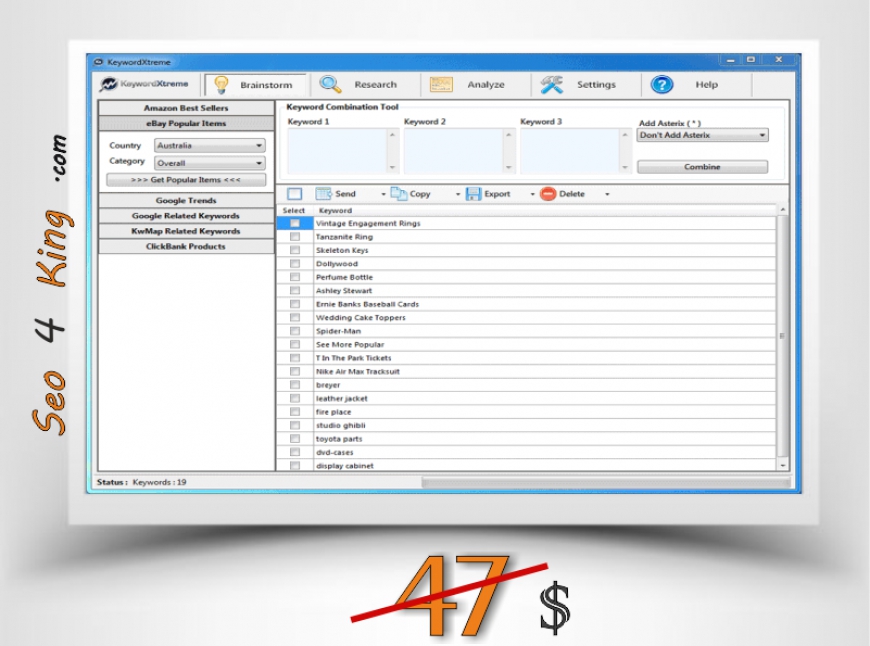Click the Help question mark icon
This screenshot has height=646, width=870.
click(661, 84)
